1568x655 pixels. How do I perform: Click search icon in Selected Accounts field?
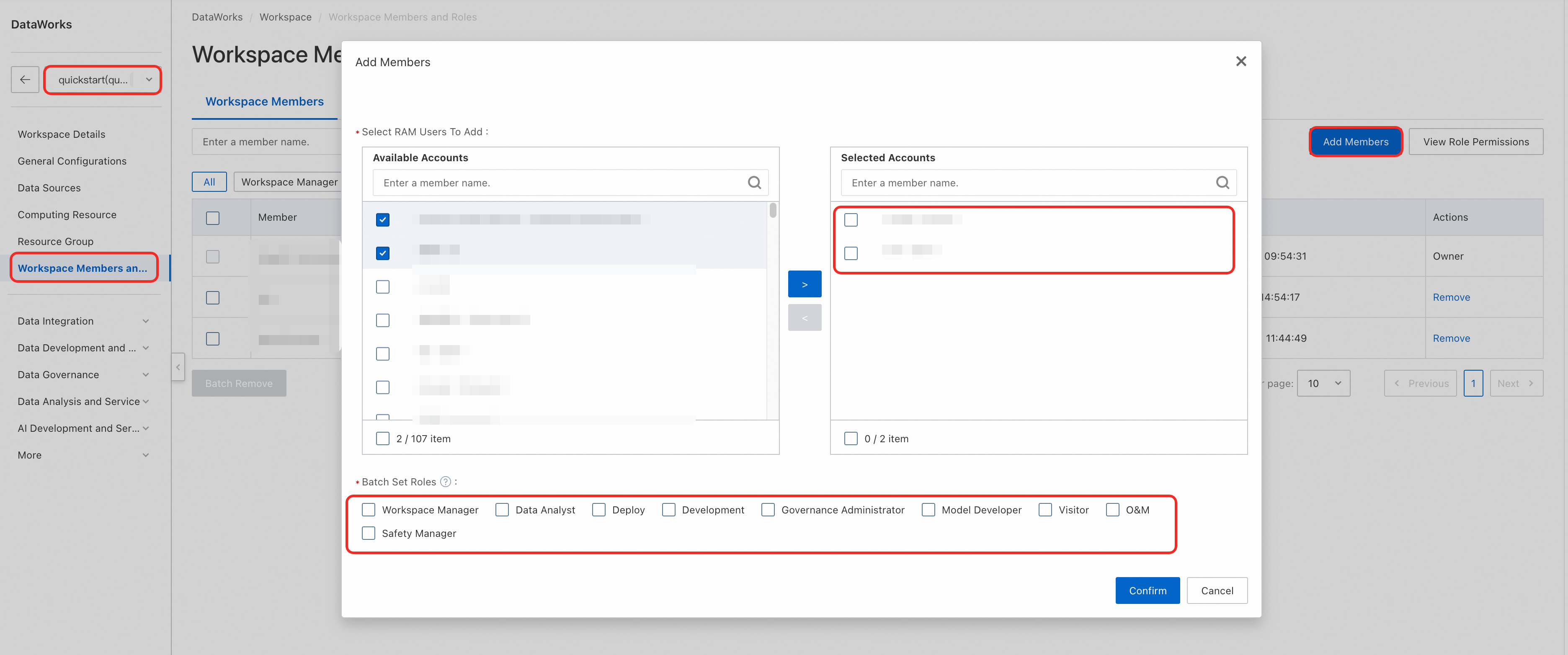tap(1222, 183)
